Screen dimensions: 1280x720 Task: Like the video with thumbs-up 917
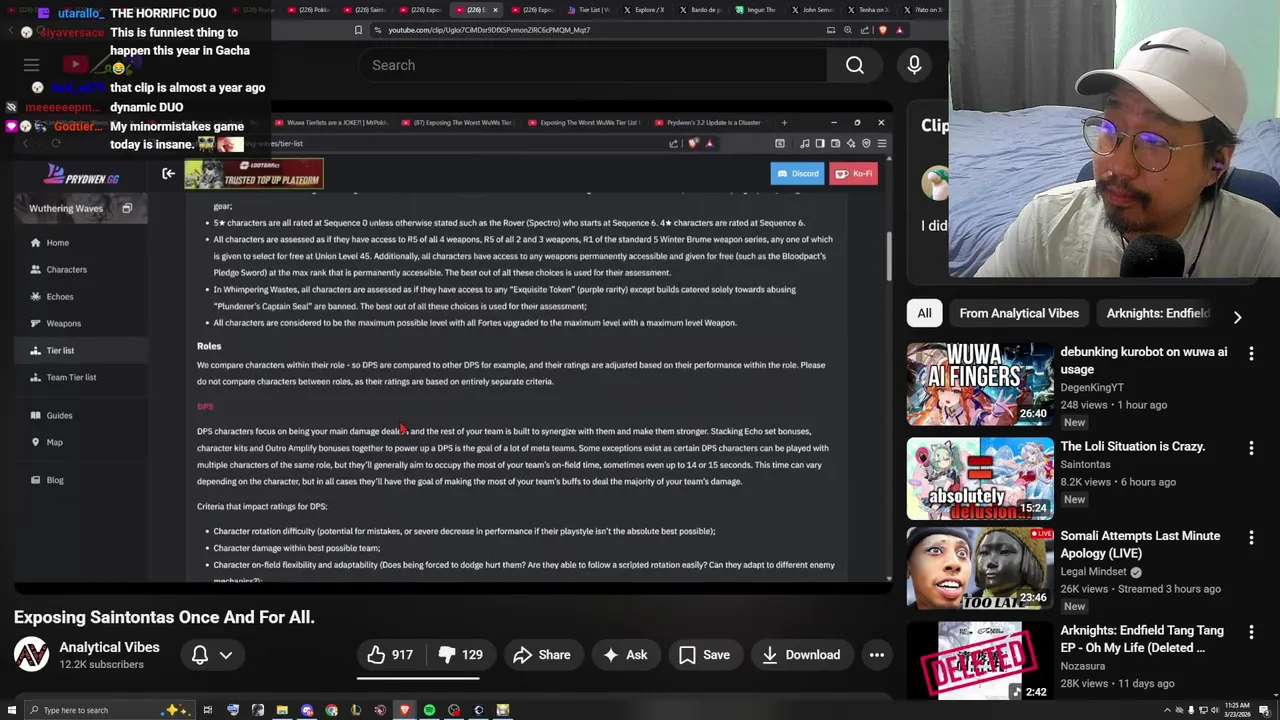click(x=389, y=655)
